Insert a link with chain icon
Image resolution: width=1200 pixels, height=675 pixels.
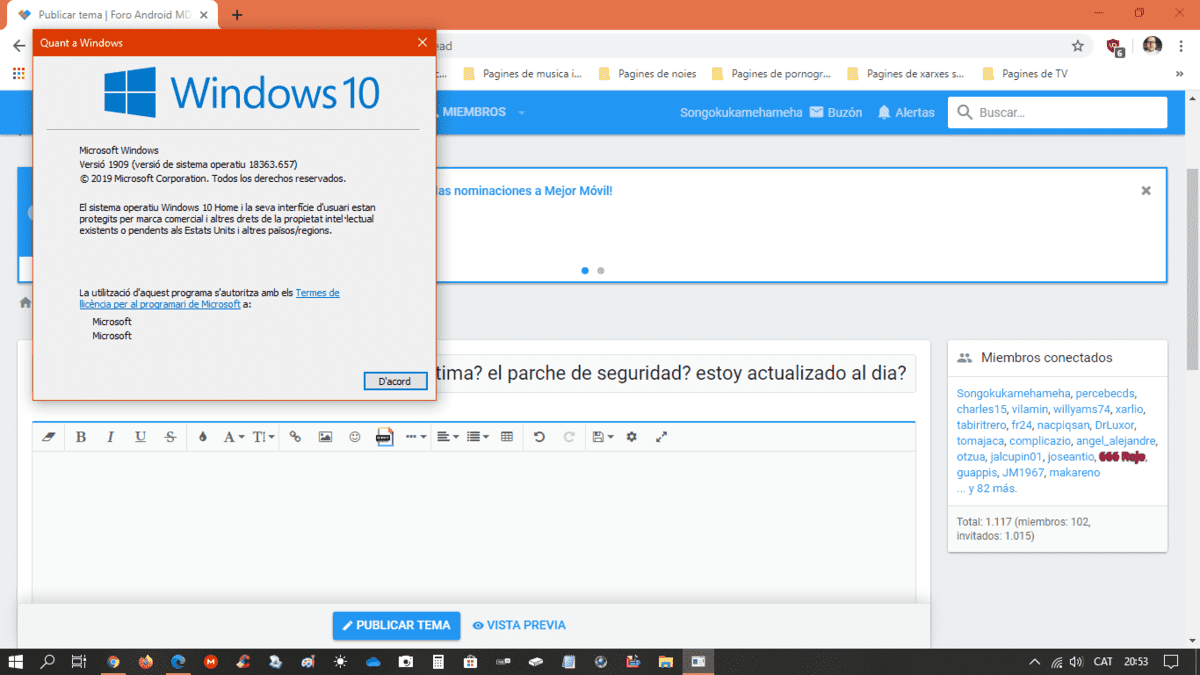click(295, 437)
